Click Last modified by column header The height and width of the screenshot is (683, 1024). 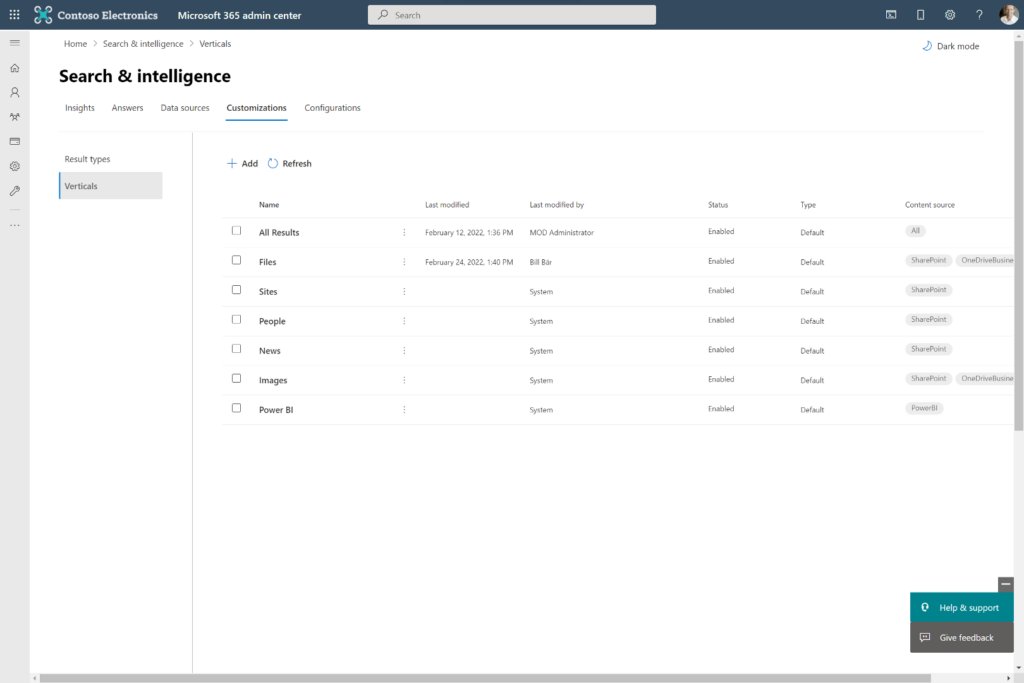tap(556, 204)
